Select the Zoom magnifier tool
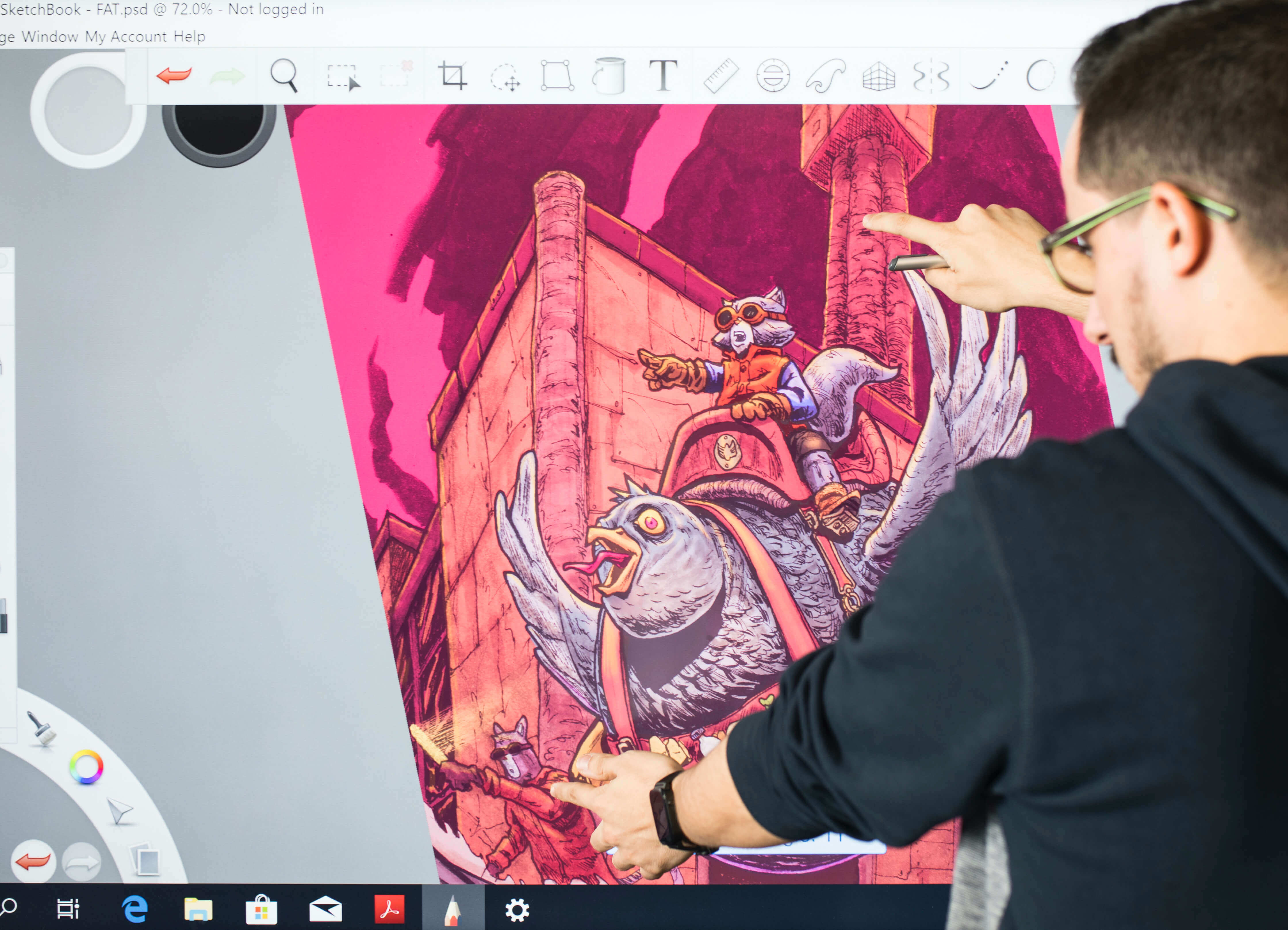The width and height of the screenshot is (1288, 930). 284,75
